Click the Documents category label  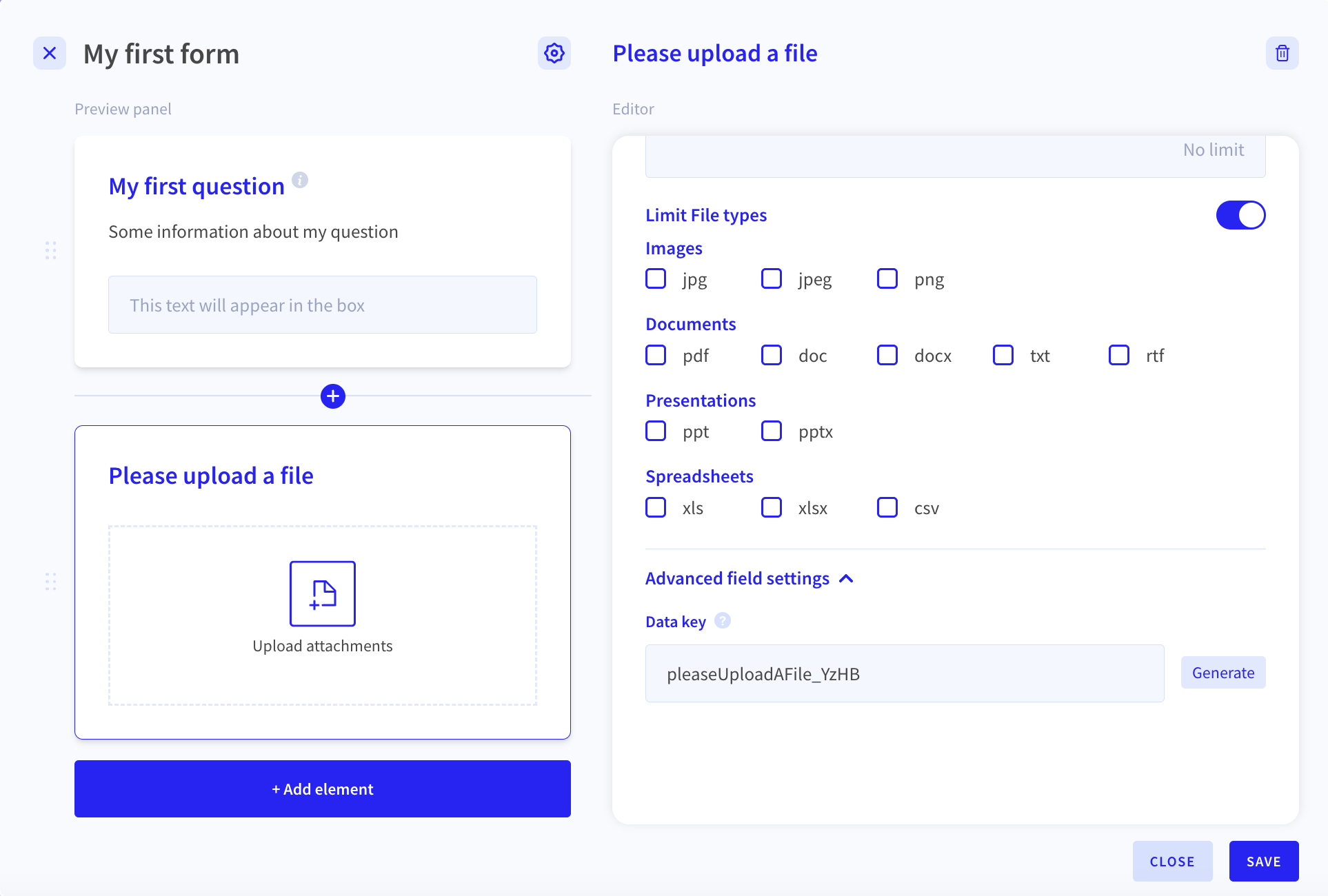[691, 324]
